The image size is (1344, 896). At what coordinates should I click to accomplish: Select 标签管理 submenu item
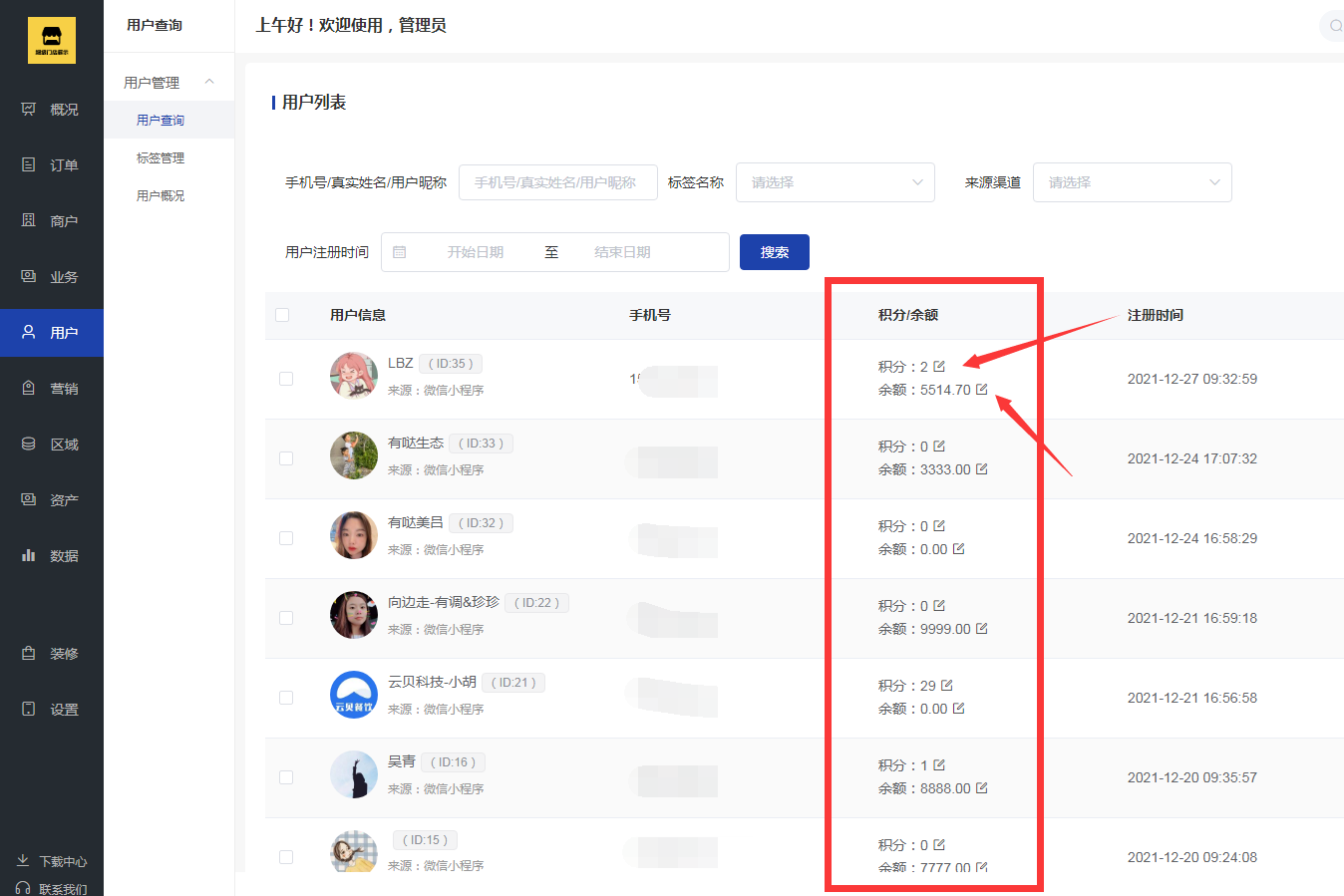(x=161, y=157)
